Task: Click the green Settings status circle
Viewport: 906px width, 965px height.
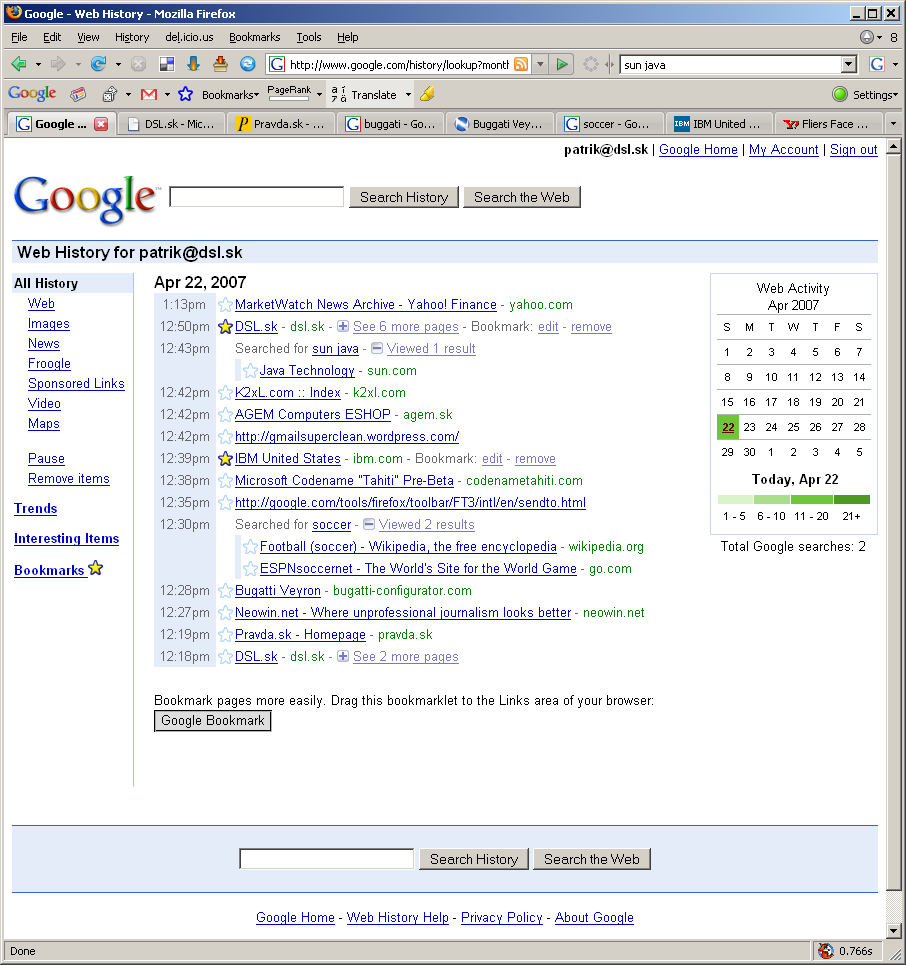Action: click(840, 94)
